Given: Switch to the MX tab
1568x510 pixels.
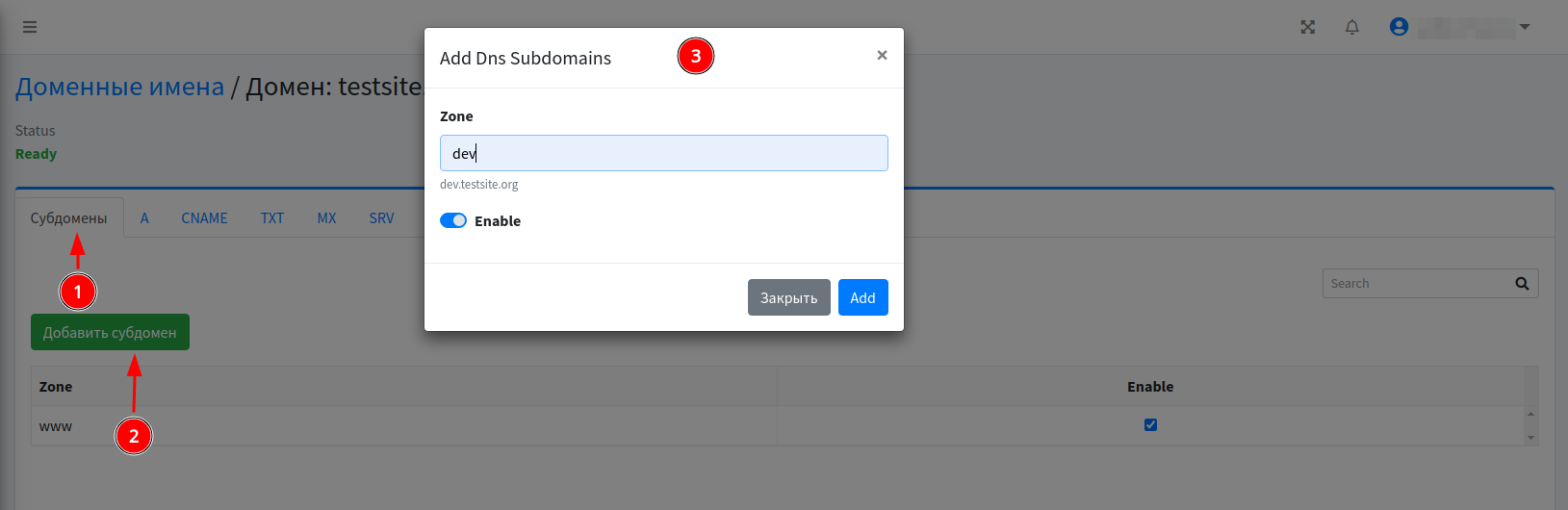Looking at the screenshot, I should pos(326,218).
